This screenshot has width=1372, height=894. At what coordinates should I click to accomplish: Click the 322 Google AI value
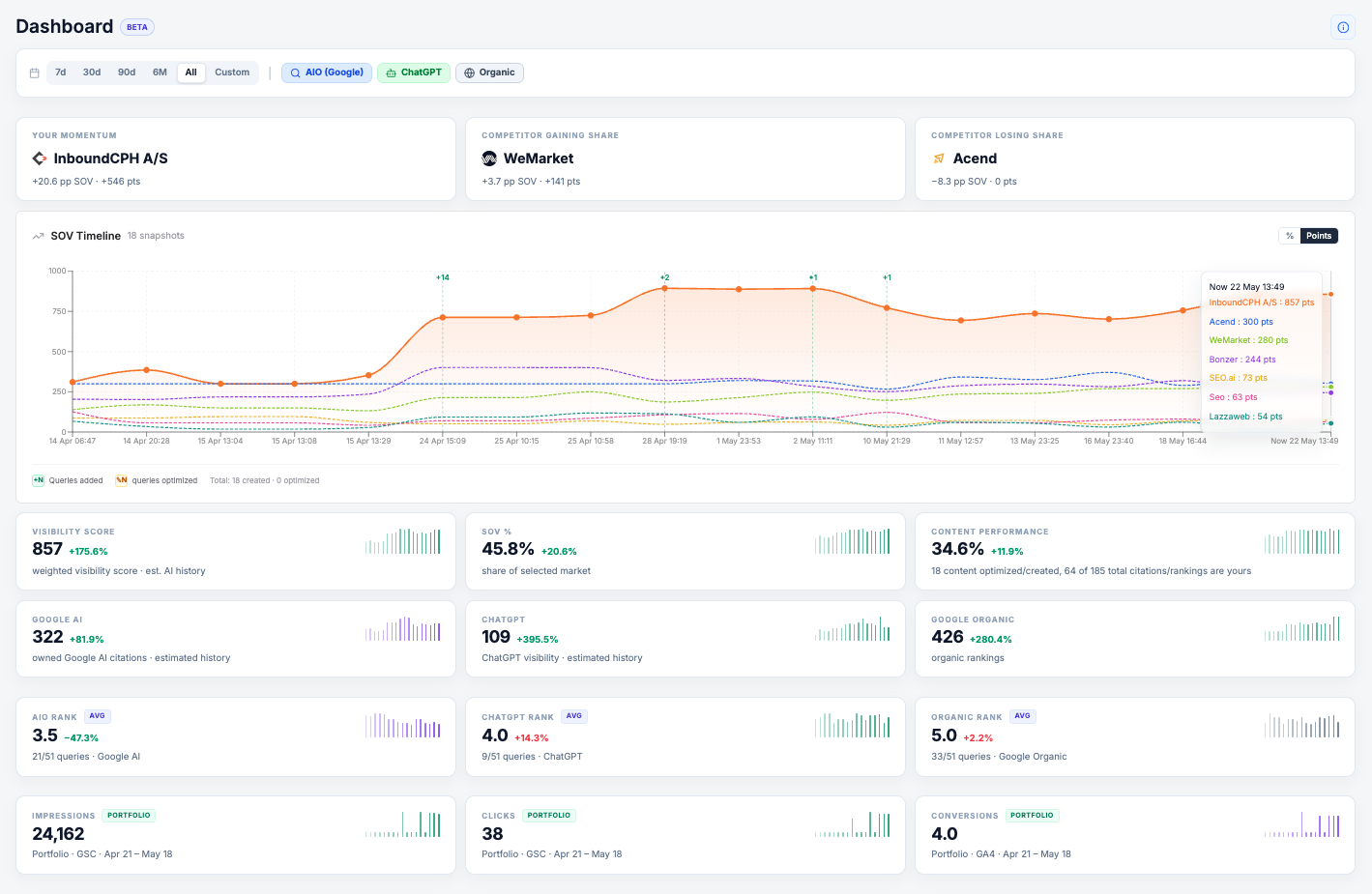(x=47, y=637)
